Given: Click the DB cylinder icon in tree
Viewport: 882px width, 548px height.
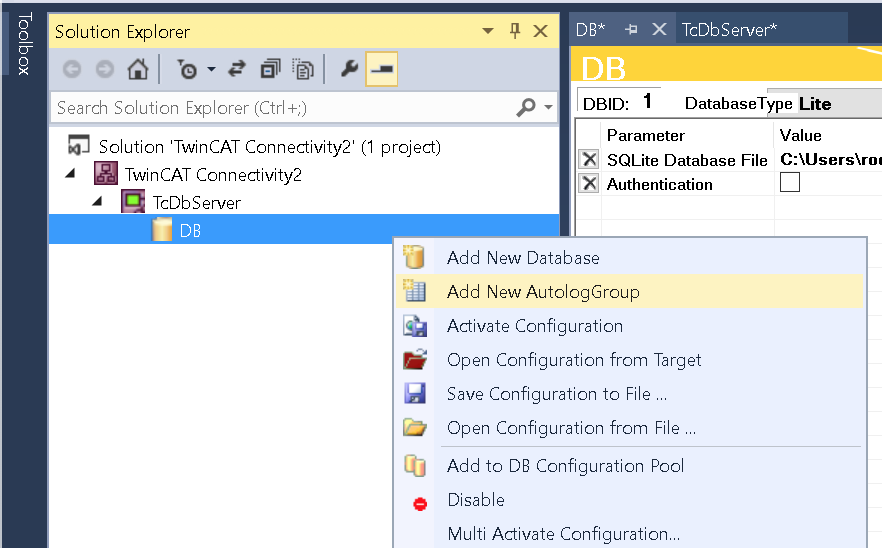Looking at the screenshot, I should pos(162,230).
